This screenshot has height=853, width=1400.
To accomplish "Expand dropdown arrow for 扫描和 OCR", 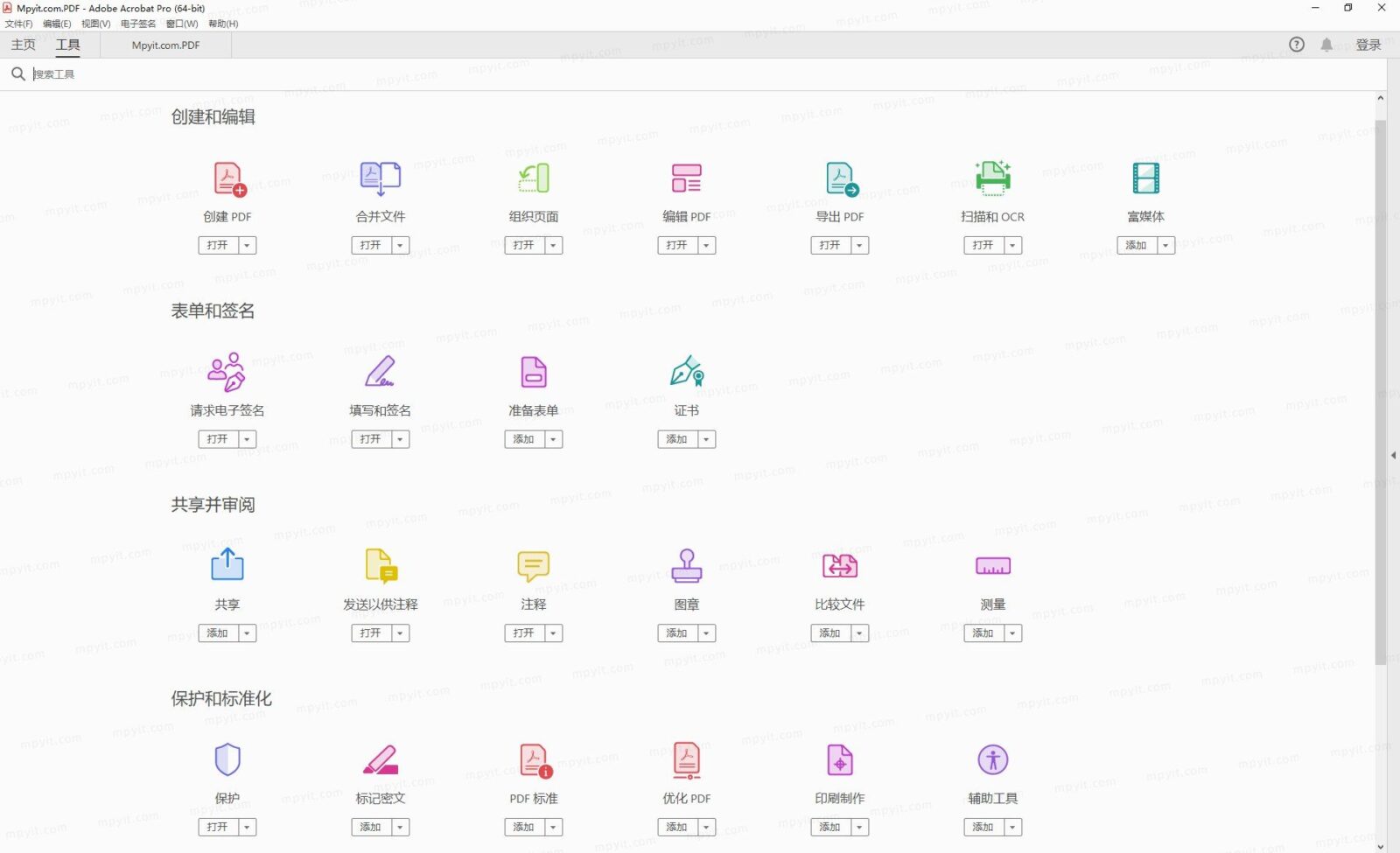I will click(x=1012, y=246).
